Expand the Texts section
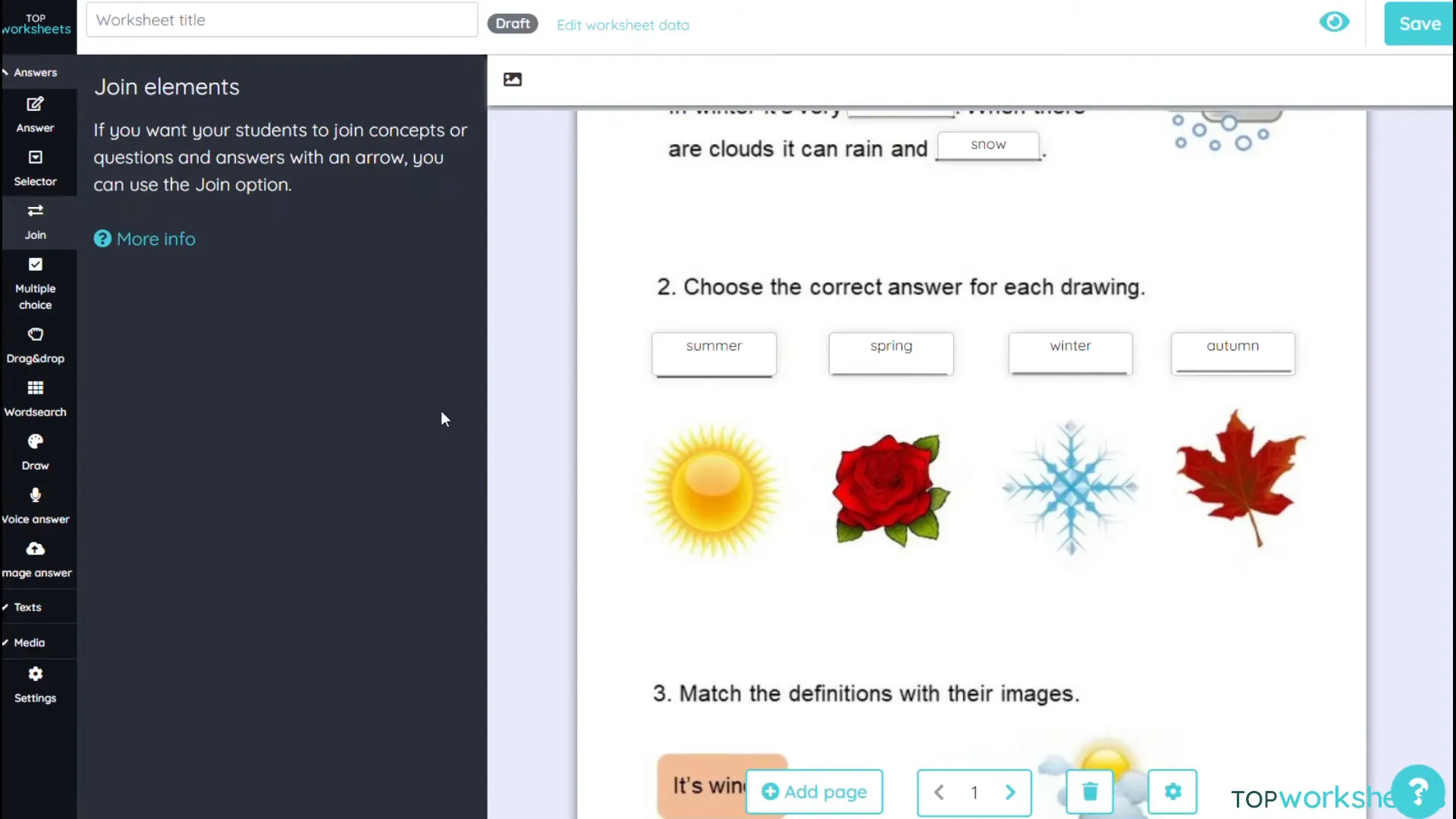 tap(28, 607)
